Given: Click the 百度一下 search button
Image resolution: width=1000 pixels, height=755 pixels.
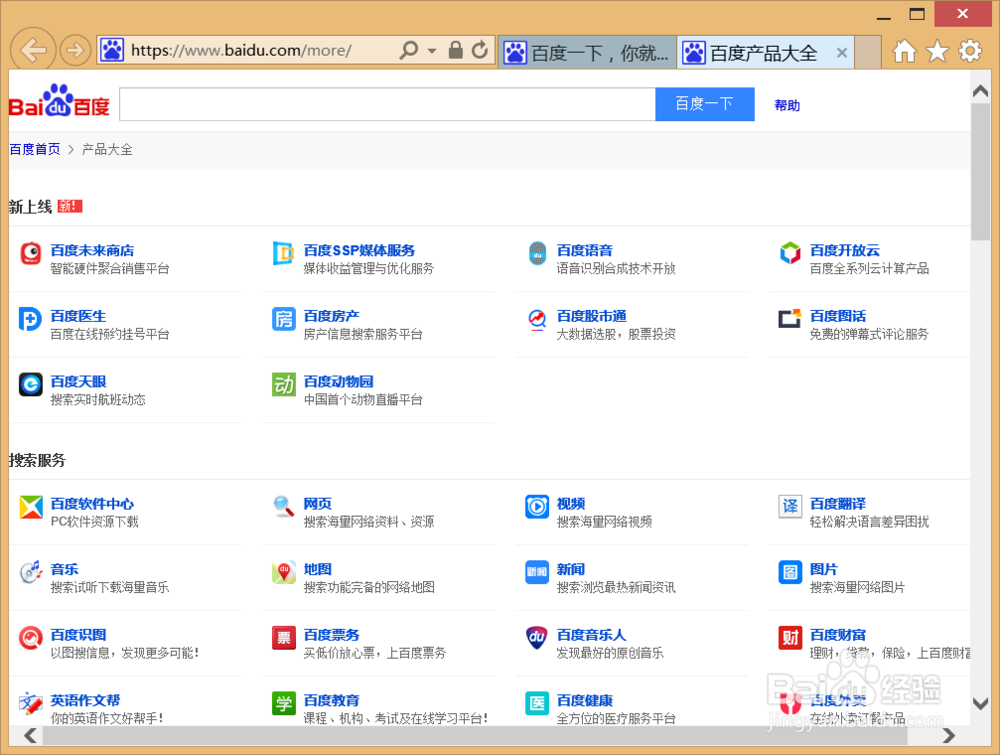Looking at the screenshot, I should (705, 104).
